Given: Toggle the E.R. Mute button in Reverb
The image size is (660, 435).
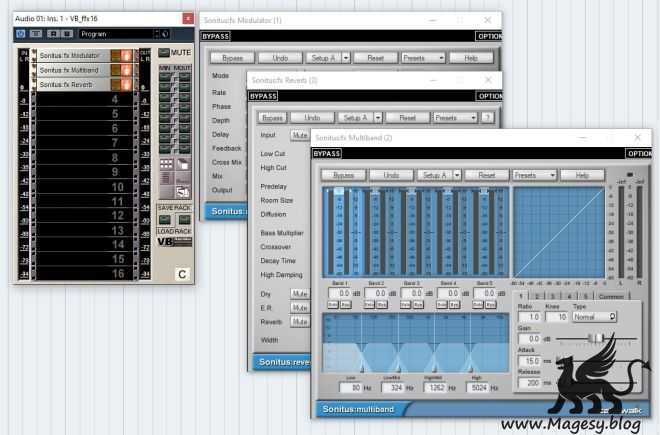Looking at the screenshot, I should [300, 308].
